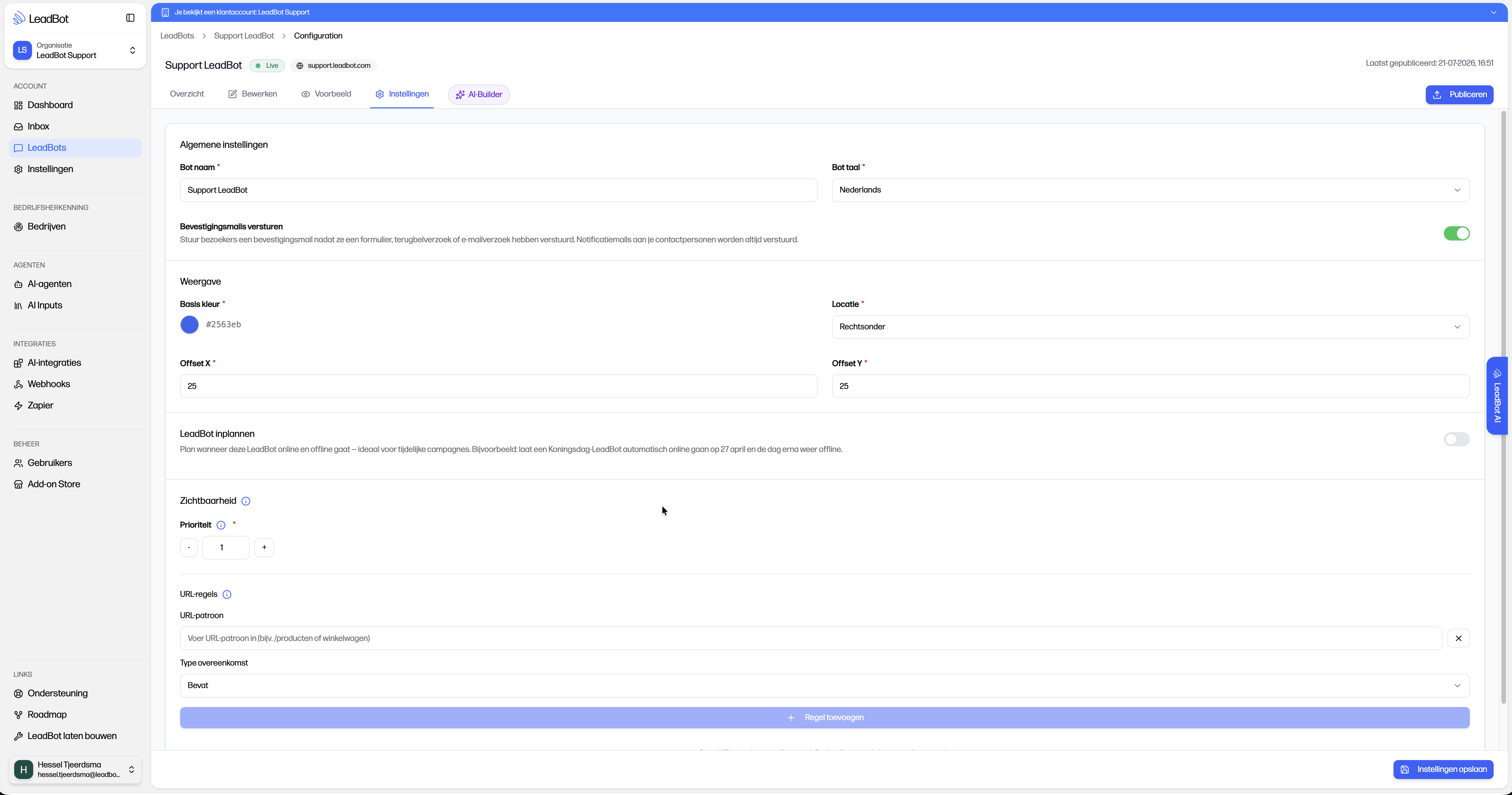The image size is (1512, 795).
Task: Click the URL-patroon input field
Action: click(x=811, y=638)
